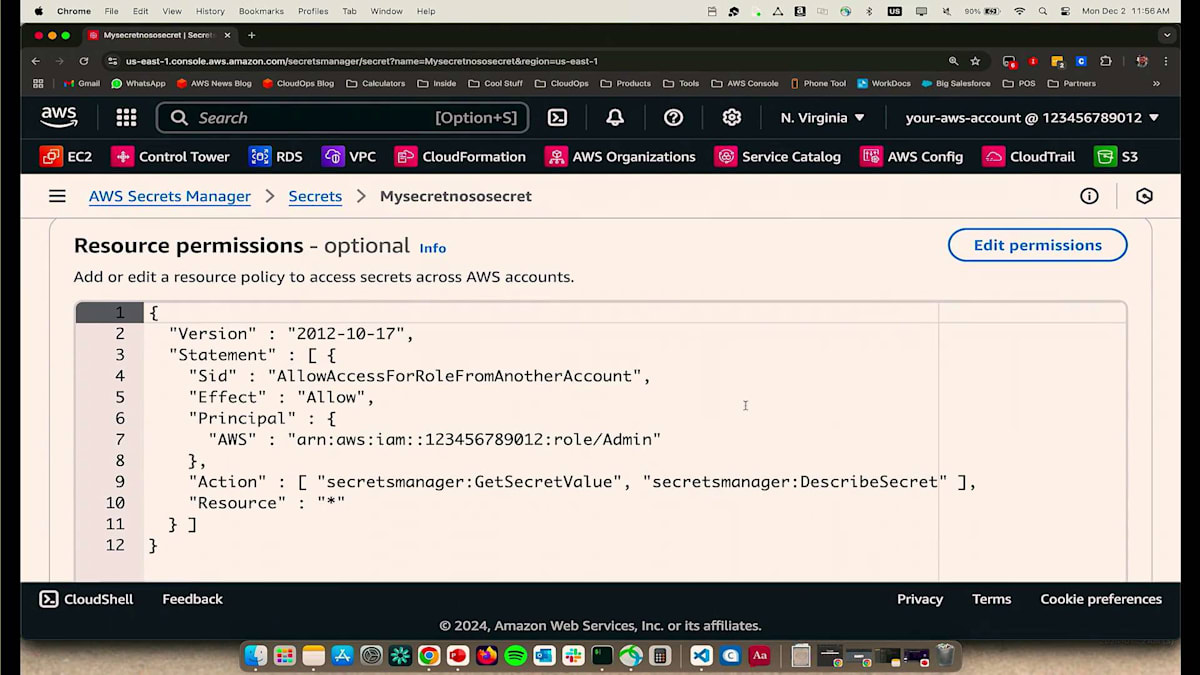Open the AWS services grid menu
This screenshot has height=675, width=1200.
(x=126, y=118)
